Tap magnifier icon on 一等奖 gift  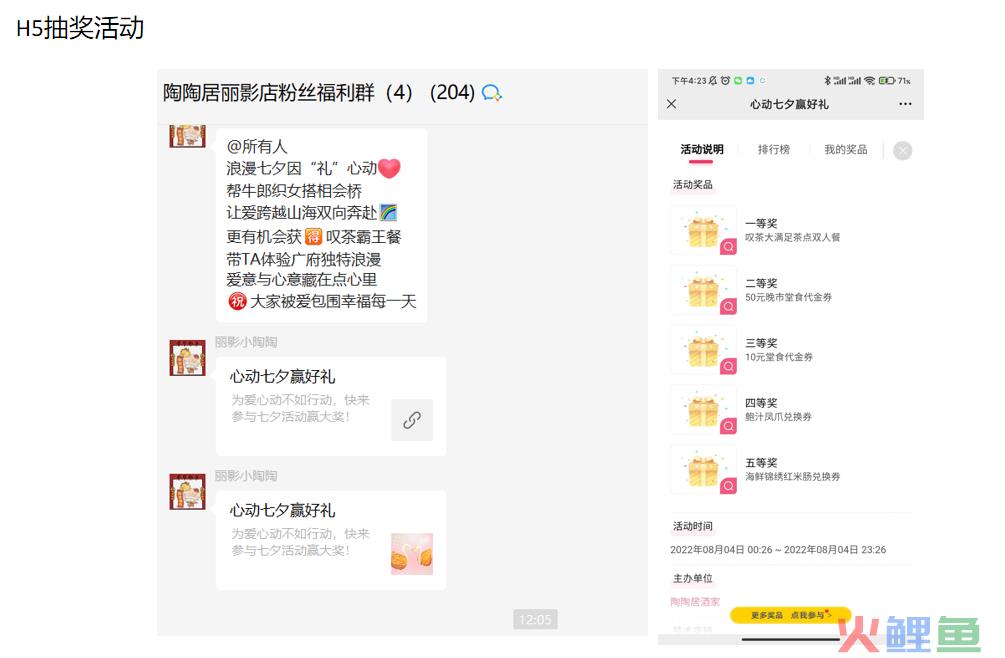coord(728,247)
